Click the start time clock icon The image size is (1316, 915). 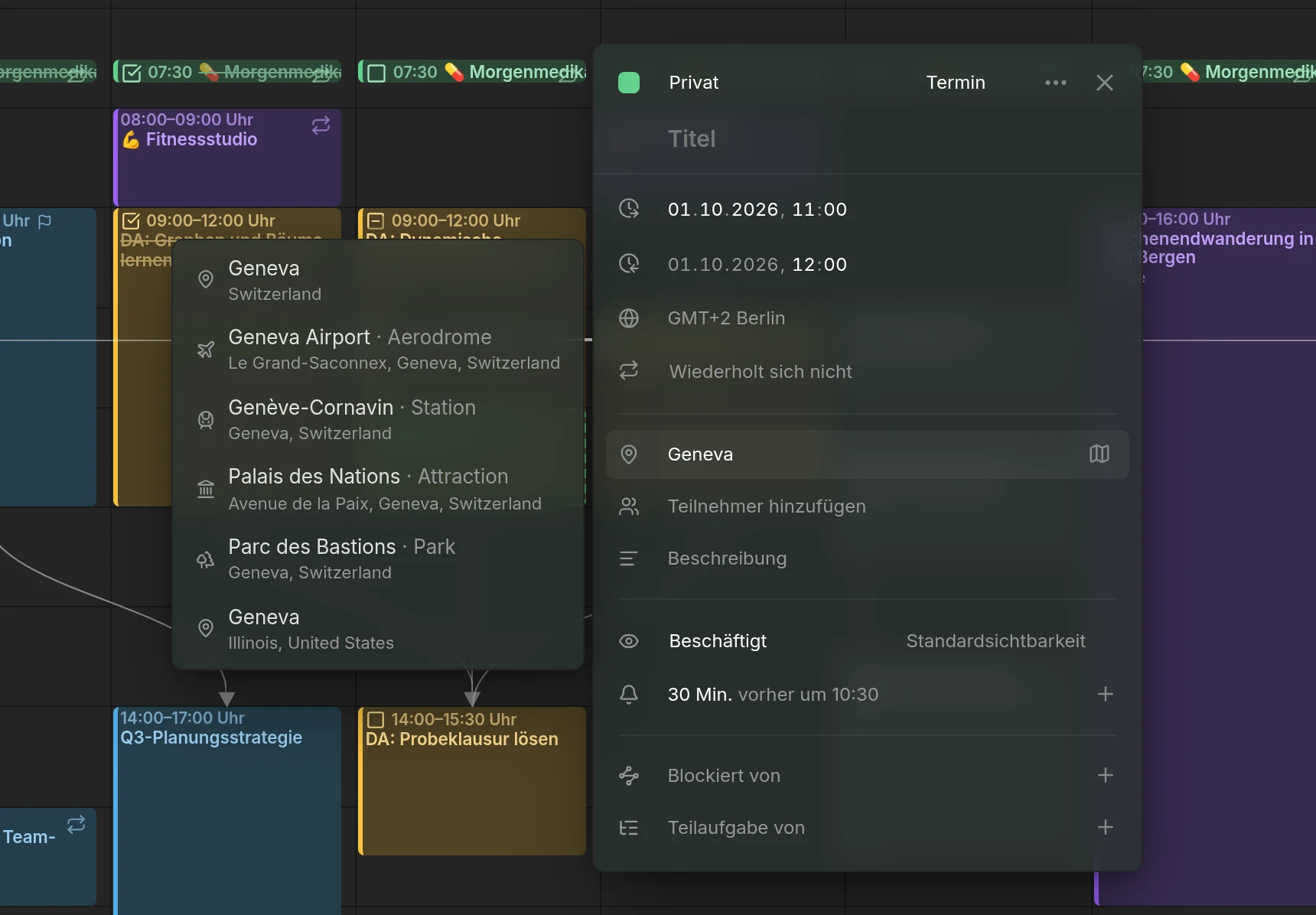[x=629, y=208]
